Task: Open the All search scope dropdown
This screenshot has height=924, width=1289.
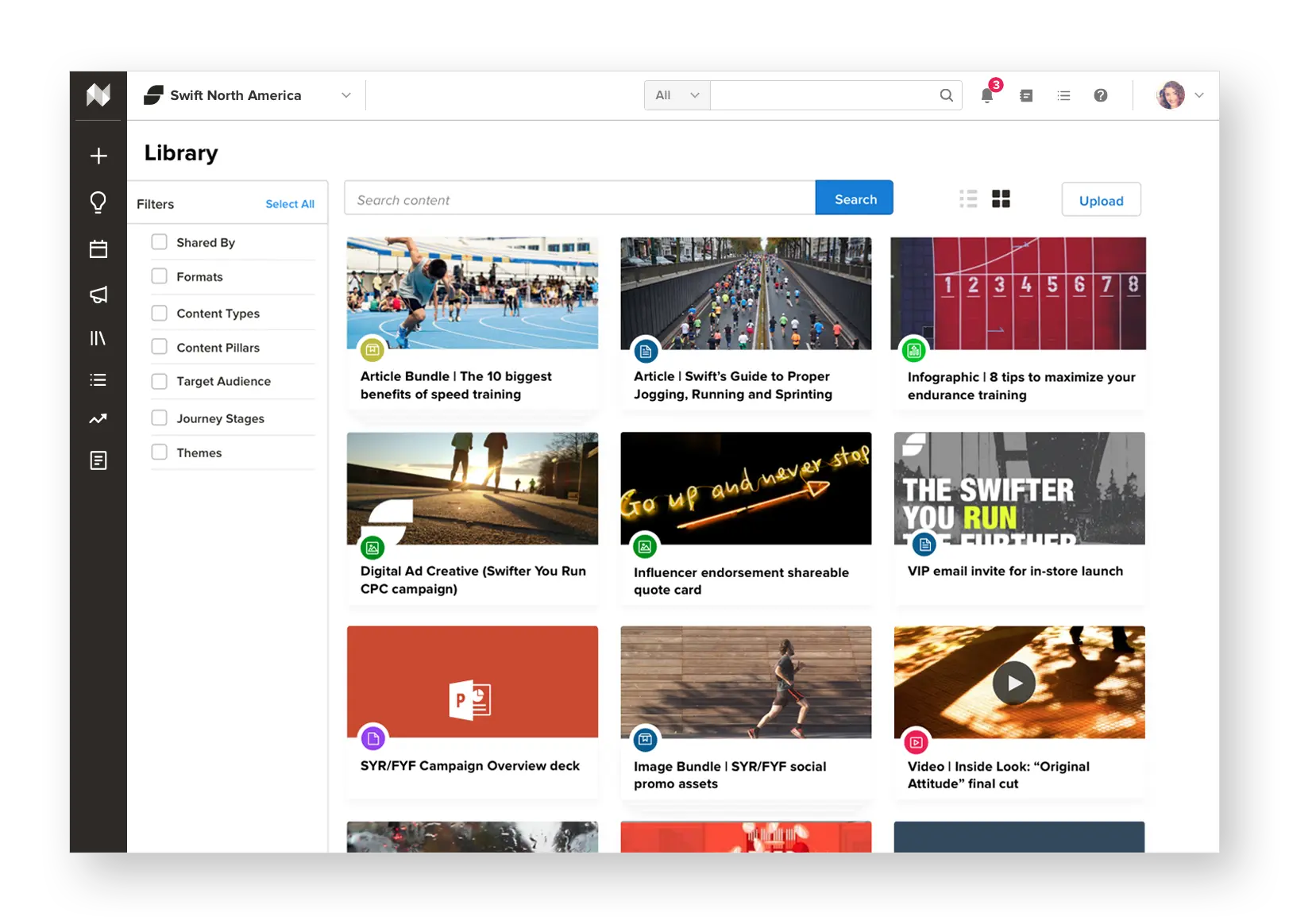Action: [x=677, y=95]
